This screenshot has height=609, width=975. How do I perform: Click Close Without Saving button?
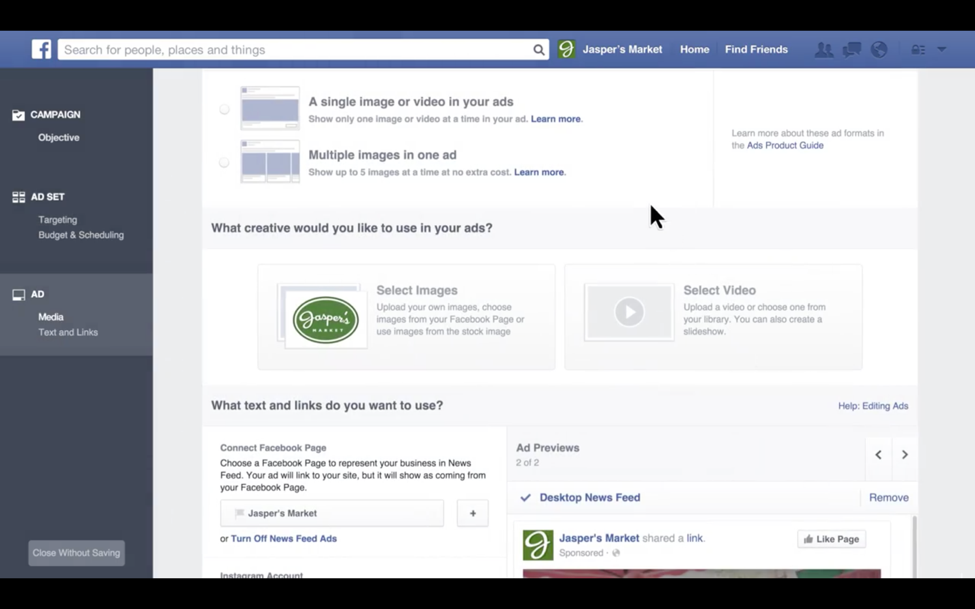[x=76, y=553]
